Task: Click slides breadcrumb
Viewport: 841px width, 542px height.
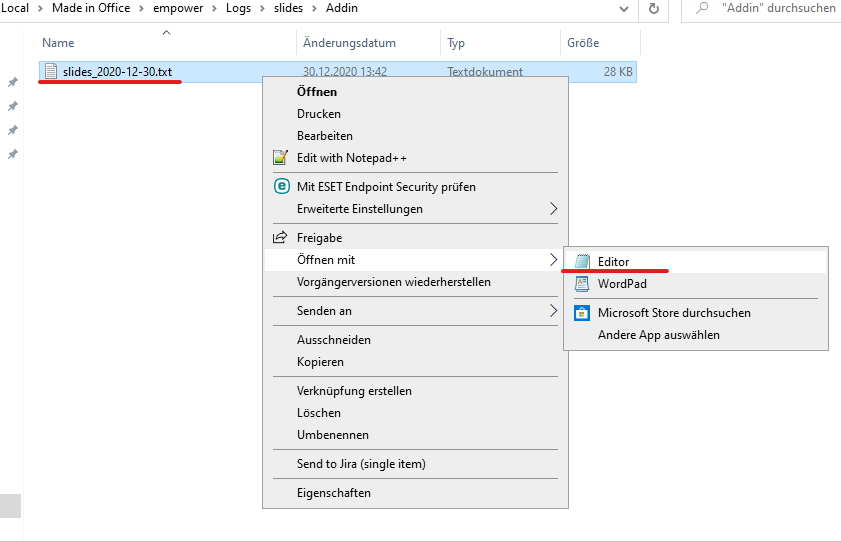Action: [x=289, y=8]
